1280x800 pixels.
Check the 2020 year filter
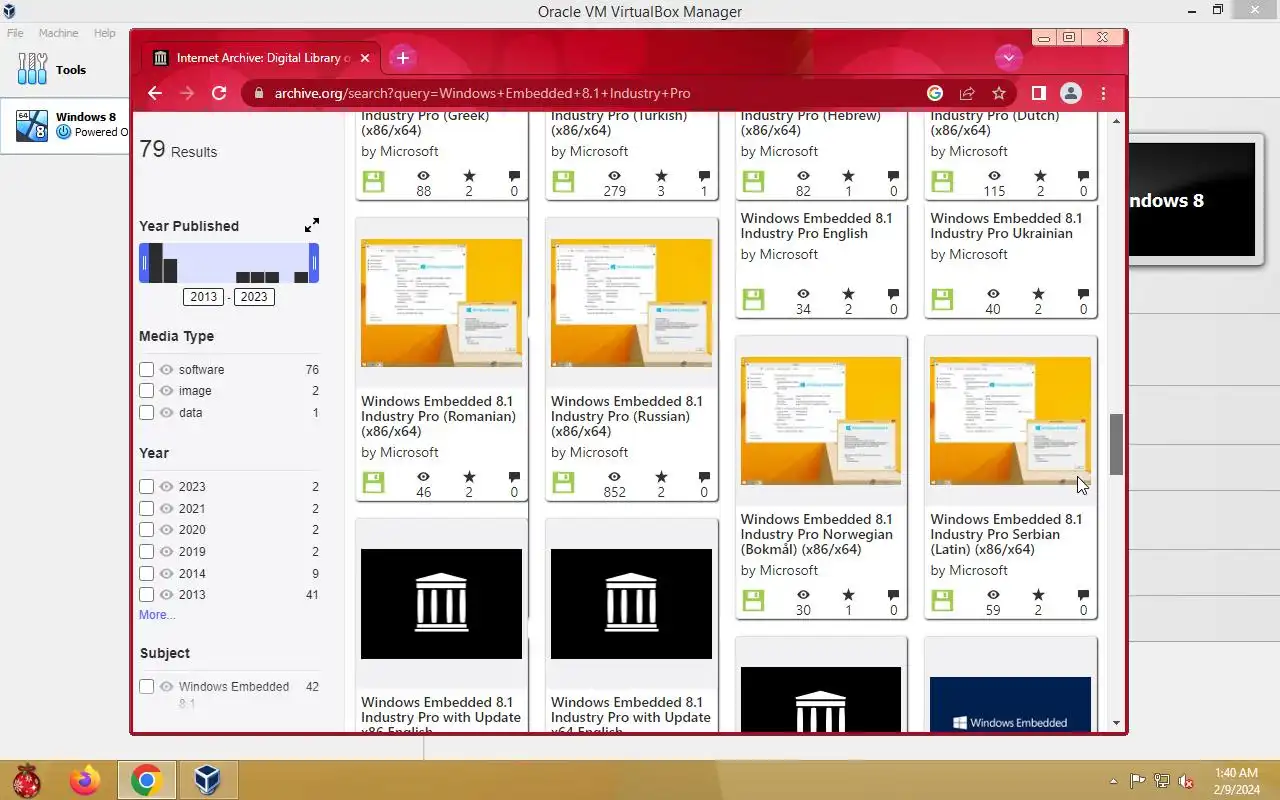[x=147, y=530]
